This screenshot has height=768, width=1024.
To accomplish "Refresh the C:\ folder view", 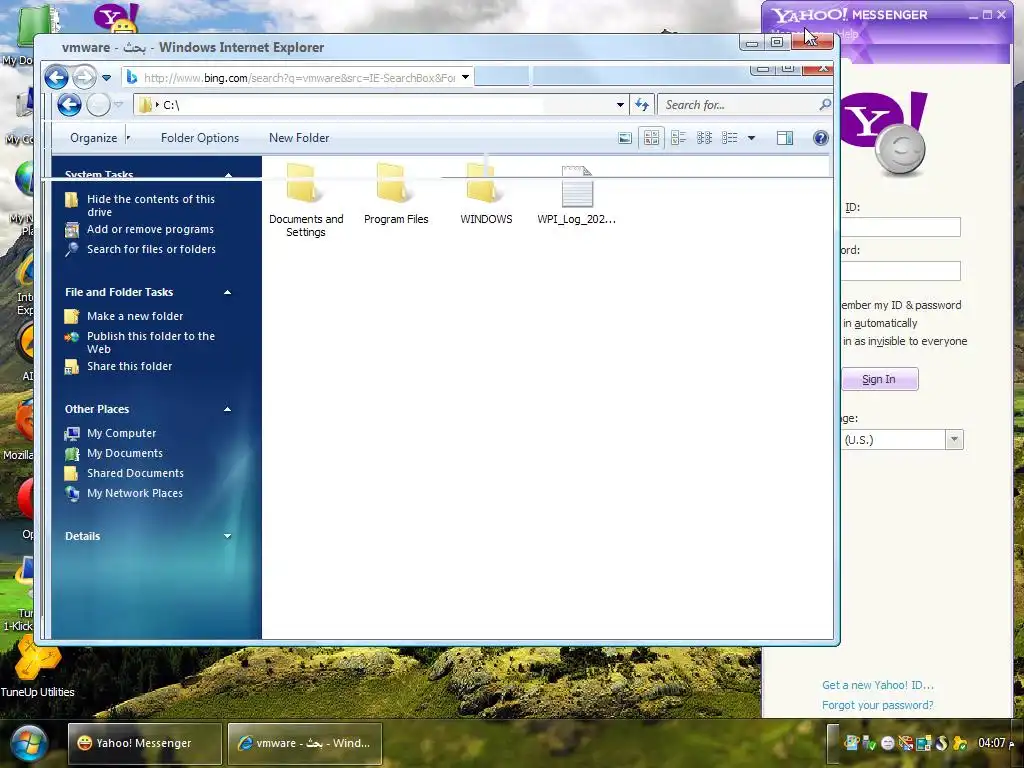I will (642, 104).
